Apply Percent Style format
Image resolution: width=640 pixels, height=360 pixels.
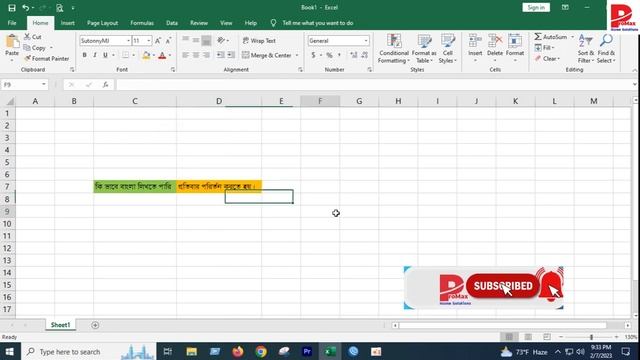point(329,55)
